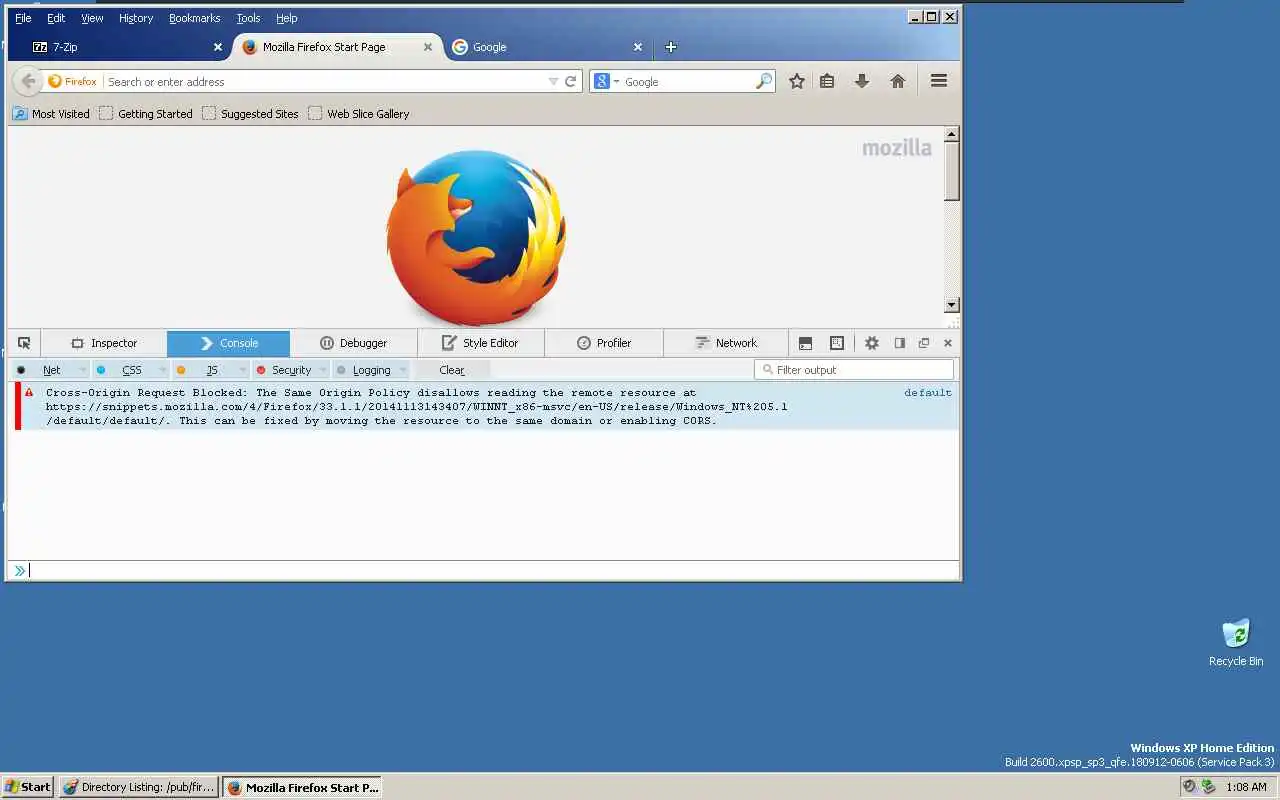The height and width of the screenshot is (800, 1280).
Task: Toggle the split console icon
Action: point(805,343)
